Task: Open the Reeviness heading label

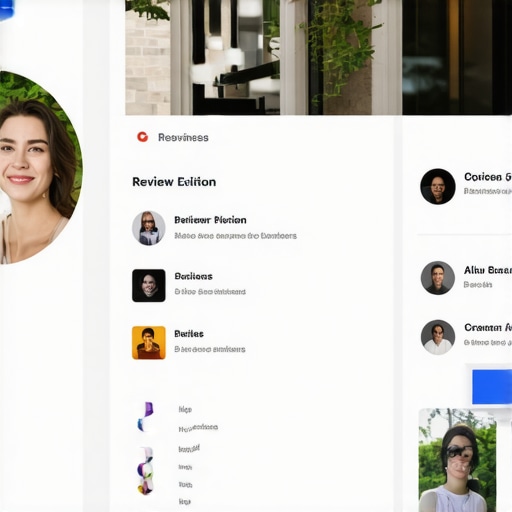Action: tap(183, 137)
